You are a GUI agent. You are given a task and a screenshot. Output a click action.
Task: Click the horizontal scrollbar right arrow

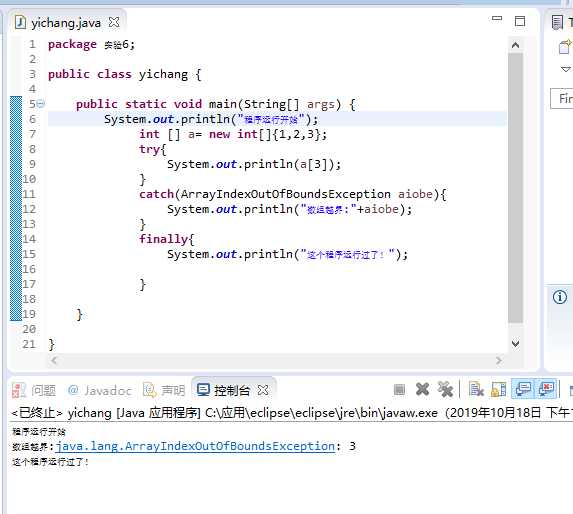click(x=499, y=361)
